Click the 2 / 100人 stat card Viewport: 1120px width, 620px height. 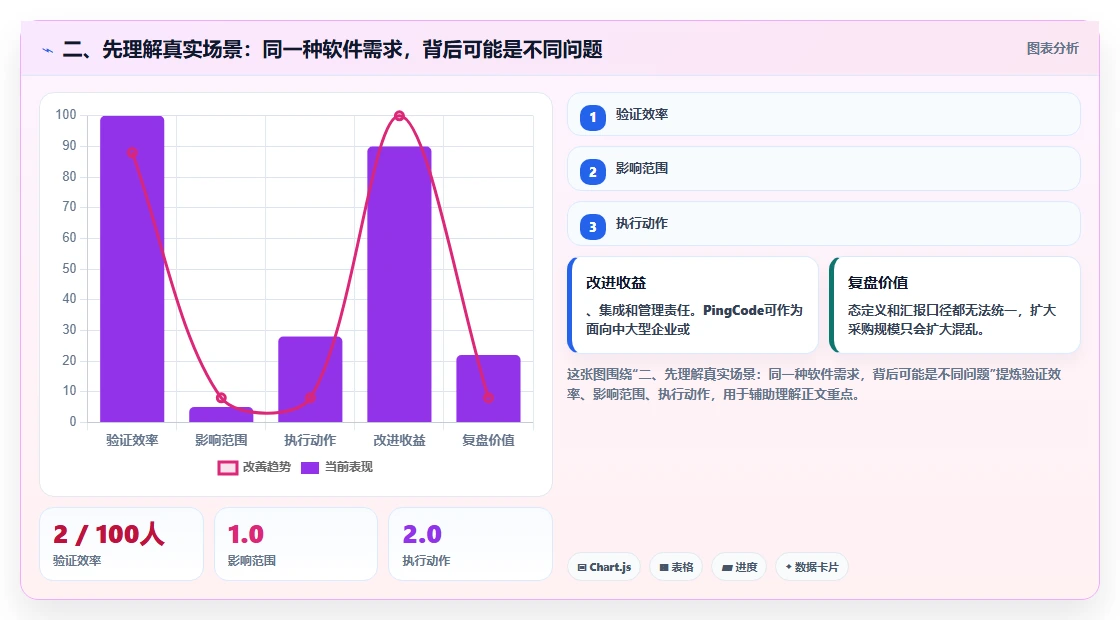[x=121, y=544]
